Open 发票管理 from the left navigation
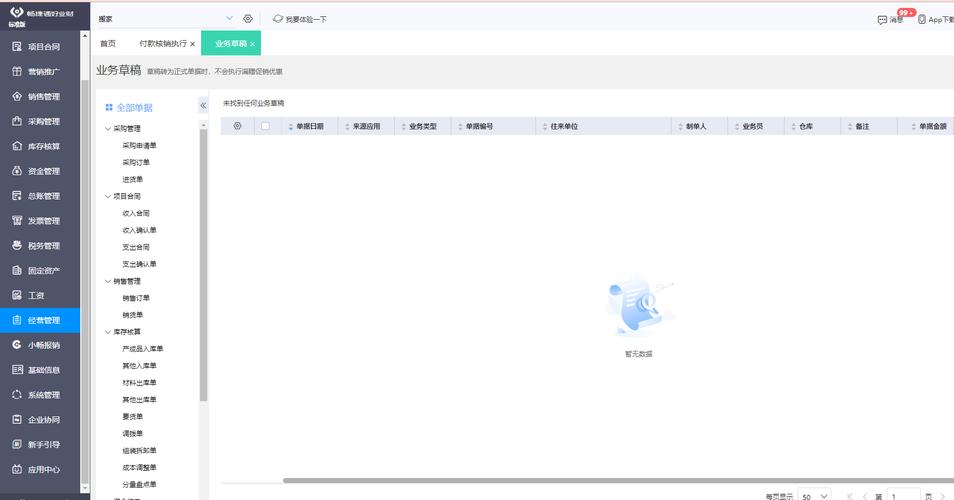954x500 pixels. 43,221
